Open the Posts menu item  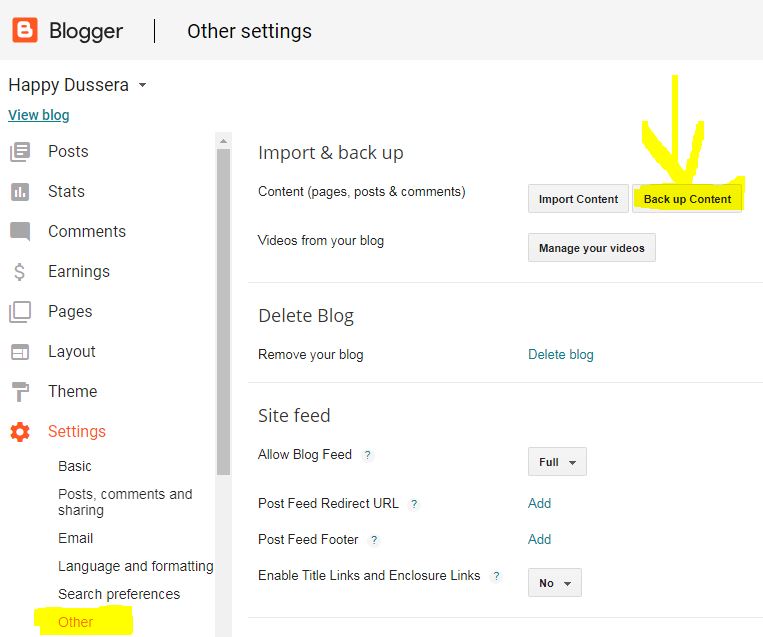click(68, 151)
